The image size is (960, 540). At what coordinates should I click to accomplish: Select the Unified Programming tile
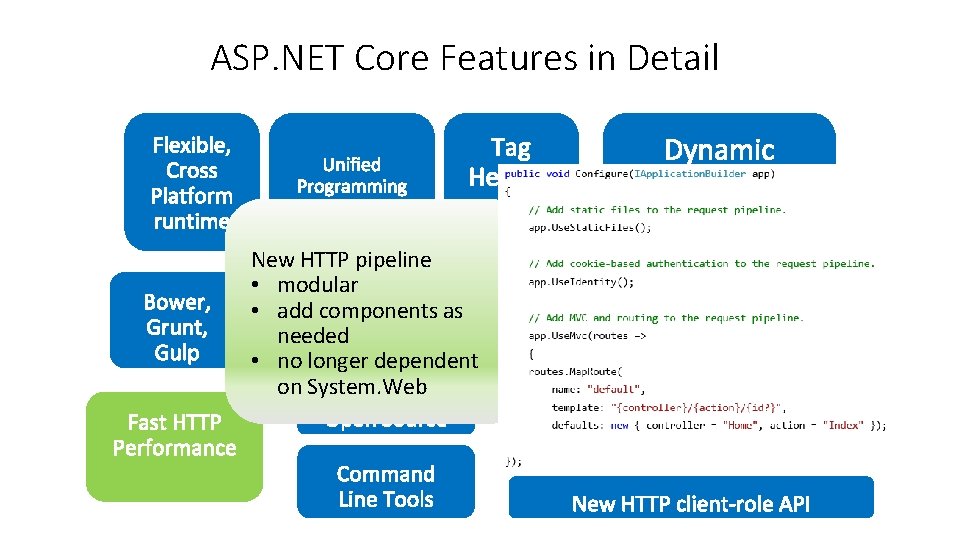point(351,156)
